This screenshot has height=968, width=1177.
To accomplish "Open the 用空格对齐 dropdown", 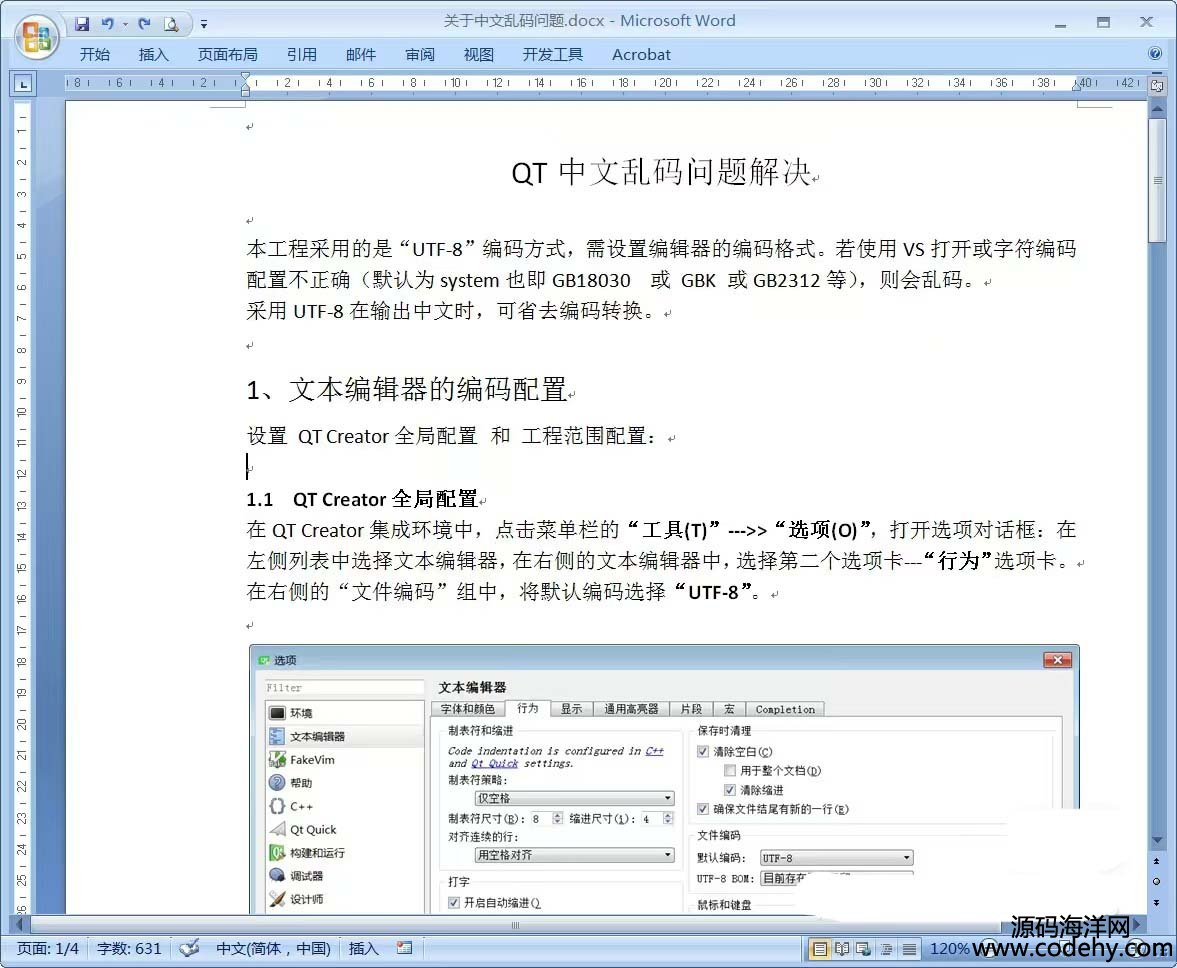I will (x=574, y=855).
